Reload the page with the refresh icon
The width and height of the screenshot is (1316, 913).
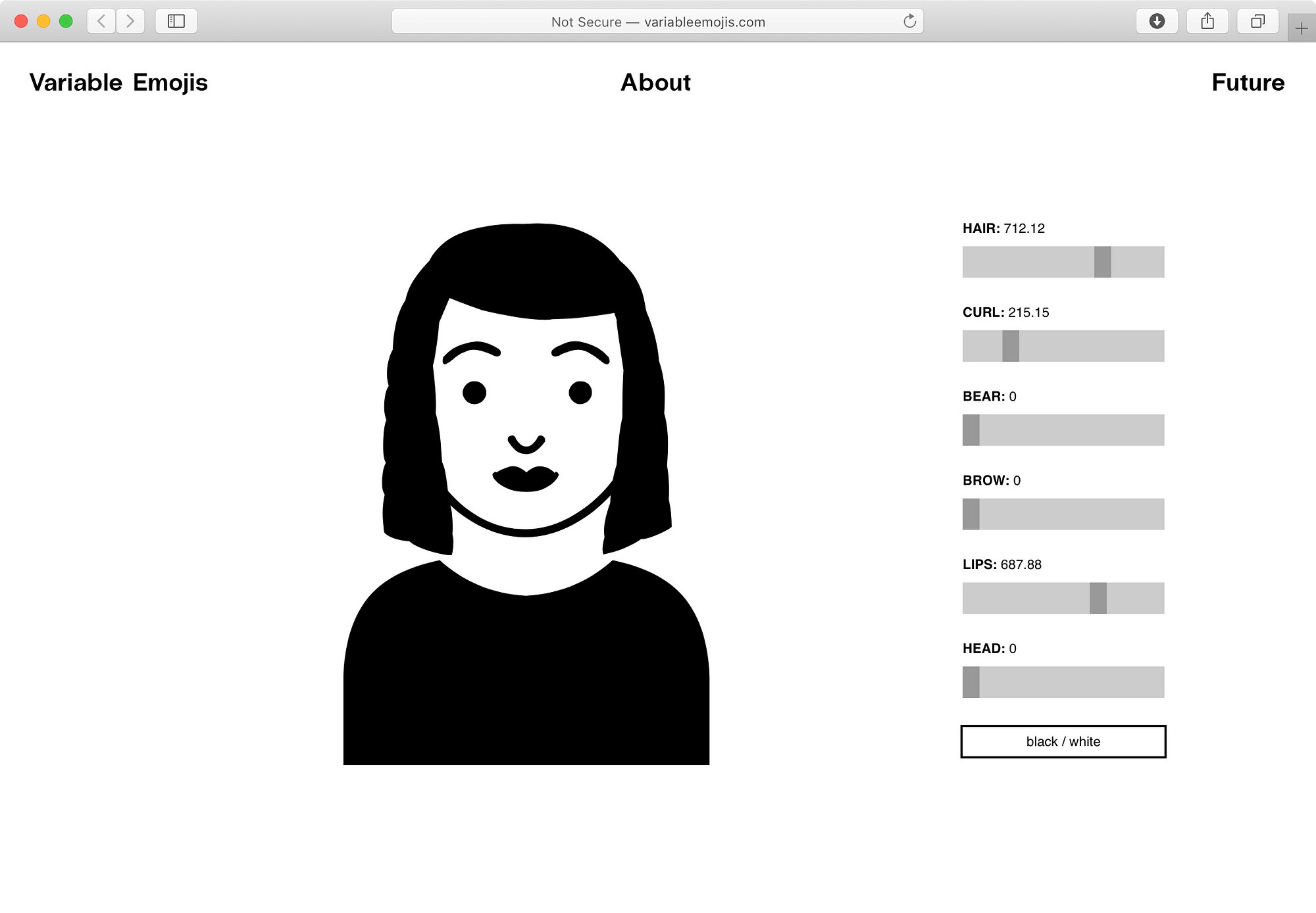(909, 21)
